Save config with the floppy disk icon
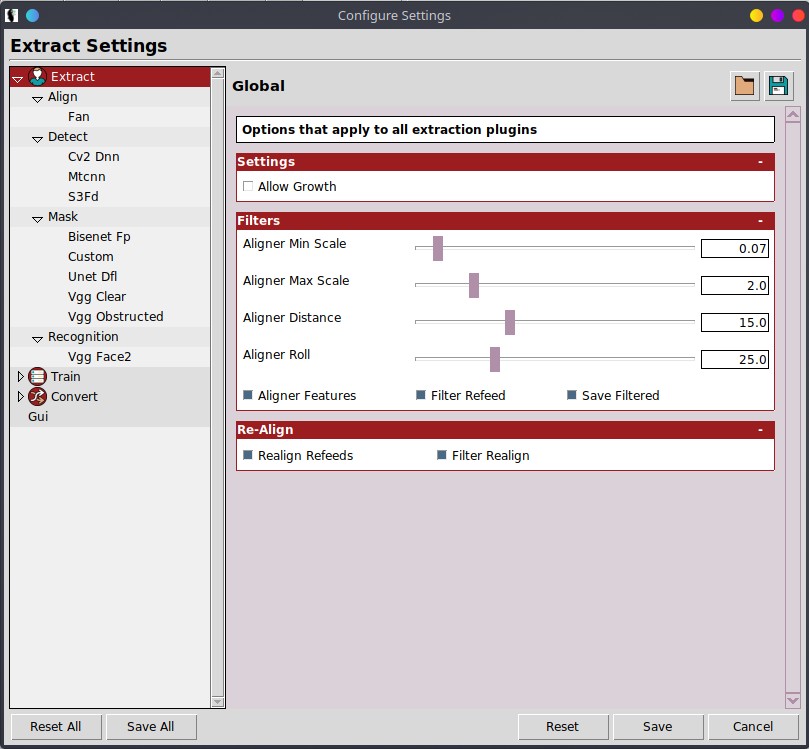809x749 pixels. point(779,86)
